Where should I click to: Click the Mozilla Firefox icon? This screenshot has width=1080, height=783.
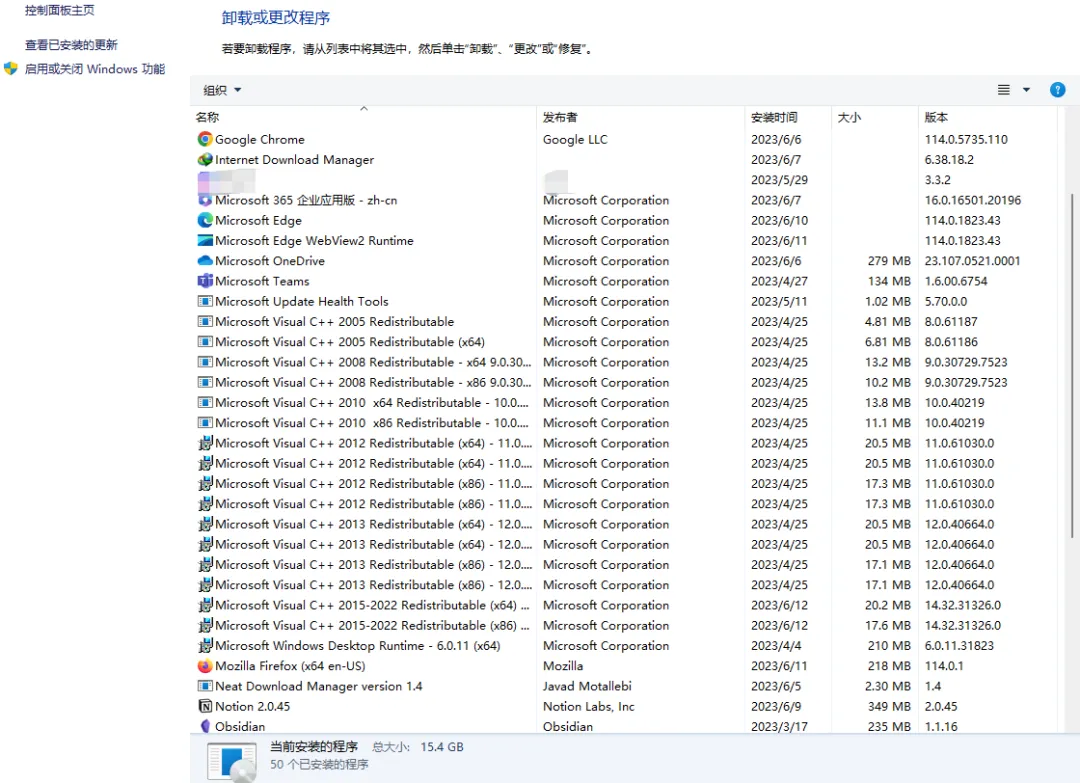[205, 666]
